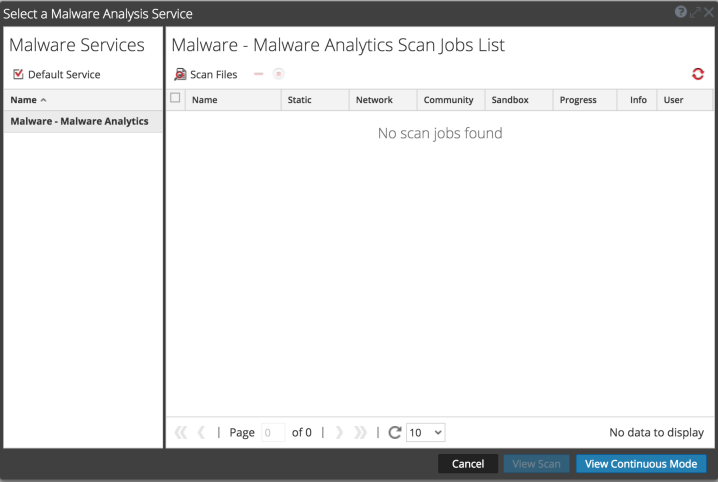Refresh the scan jobs list with red icon

point(697,74)
